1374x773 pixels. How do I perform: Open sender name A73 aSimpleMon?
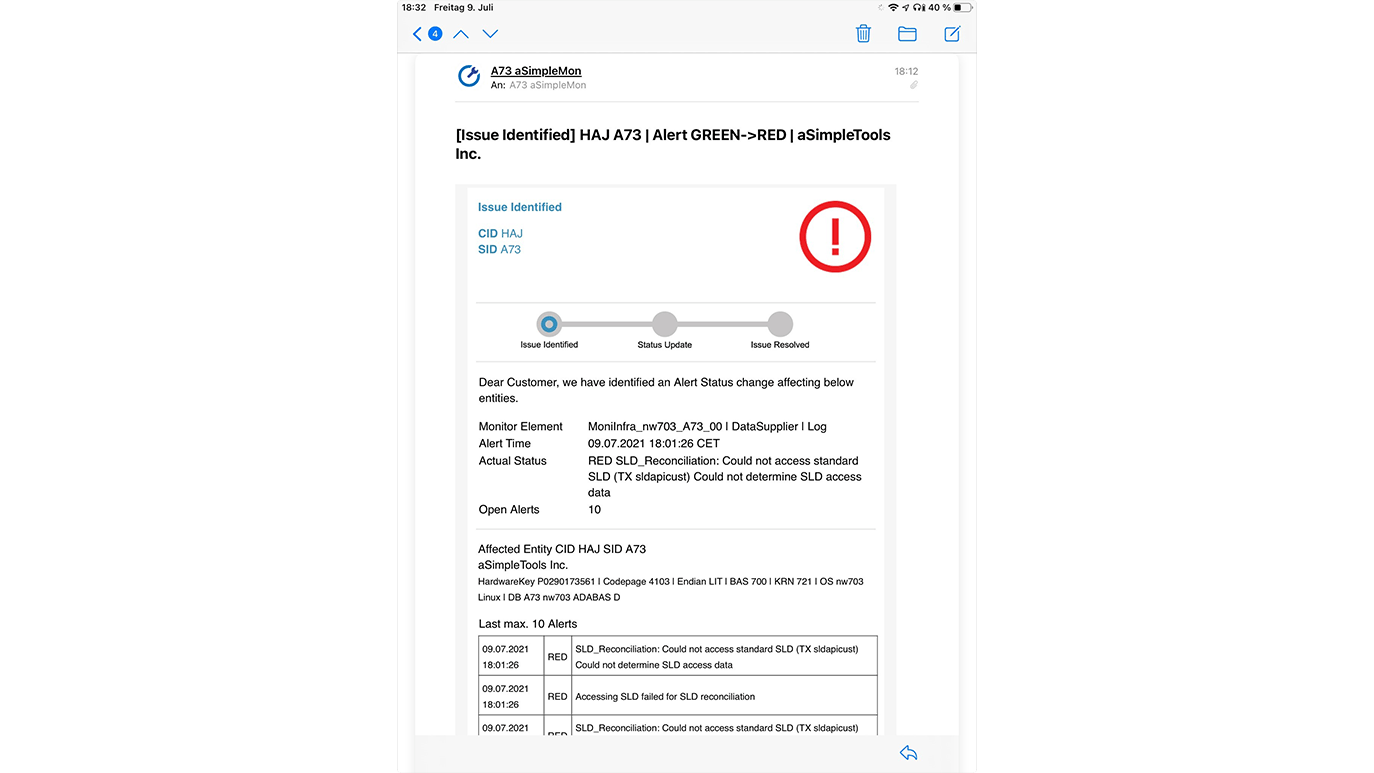point(536,71)
